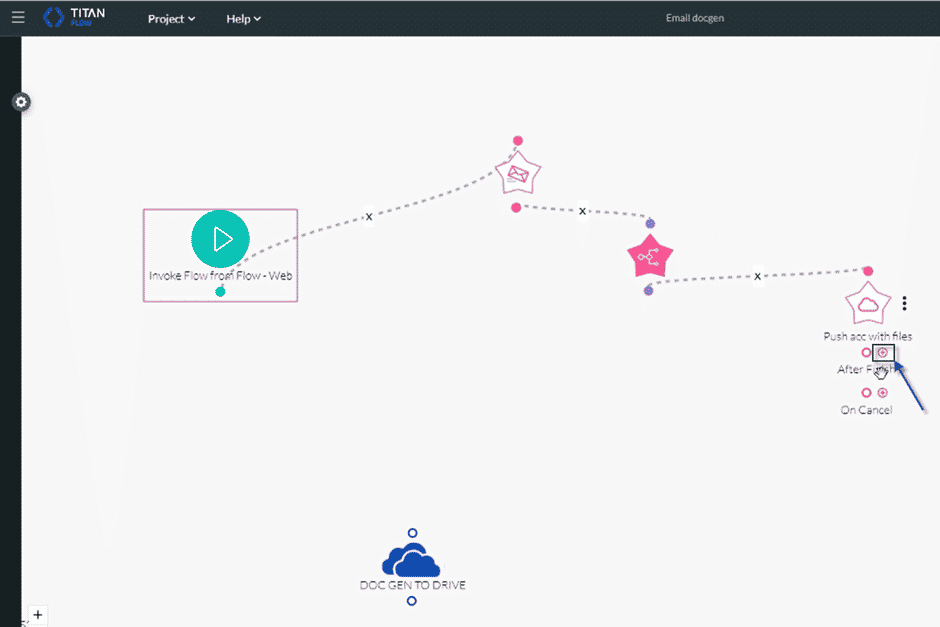Click the empty circle connector above After Finish
This screenshot has width=940, height=627.
866,353
